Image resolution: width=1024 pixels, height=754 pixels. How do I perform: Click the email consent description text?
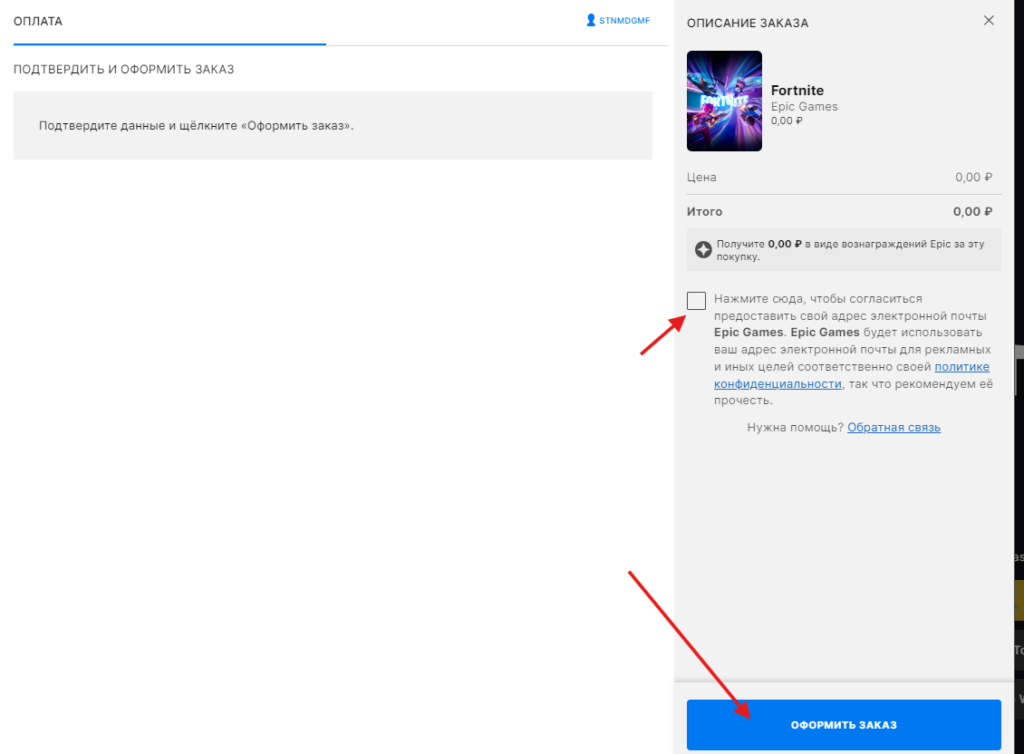point(850,350)
